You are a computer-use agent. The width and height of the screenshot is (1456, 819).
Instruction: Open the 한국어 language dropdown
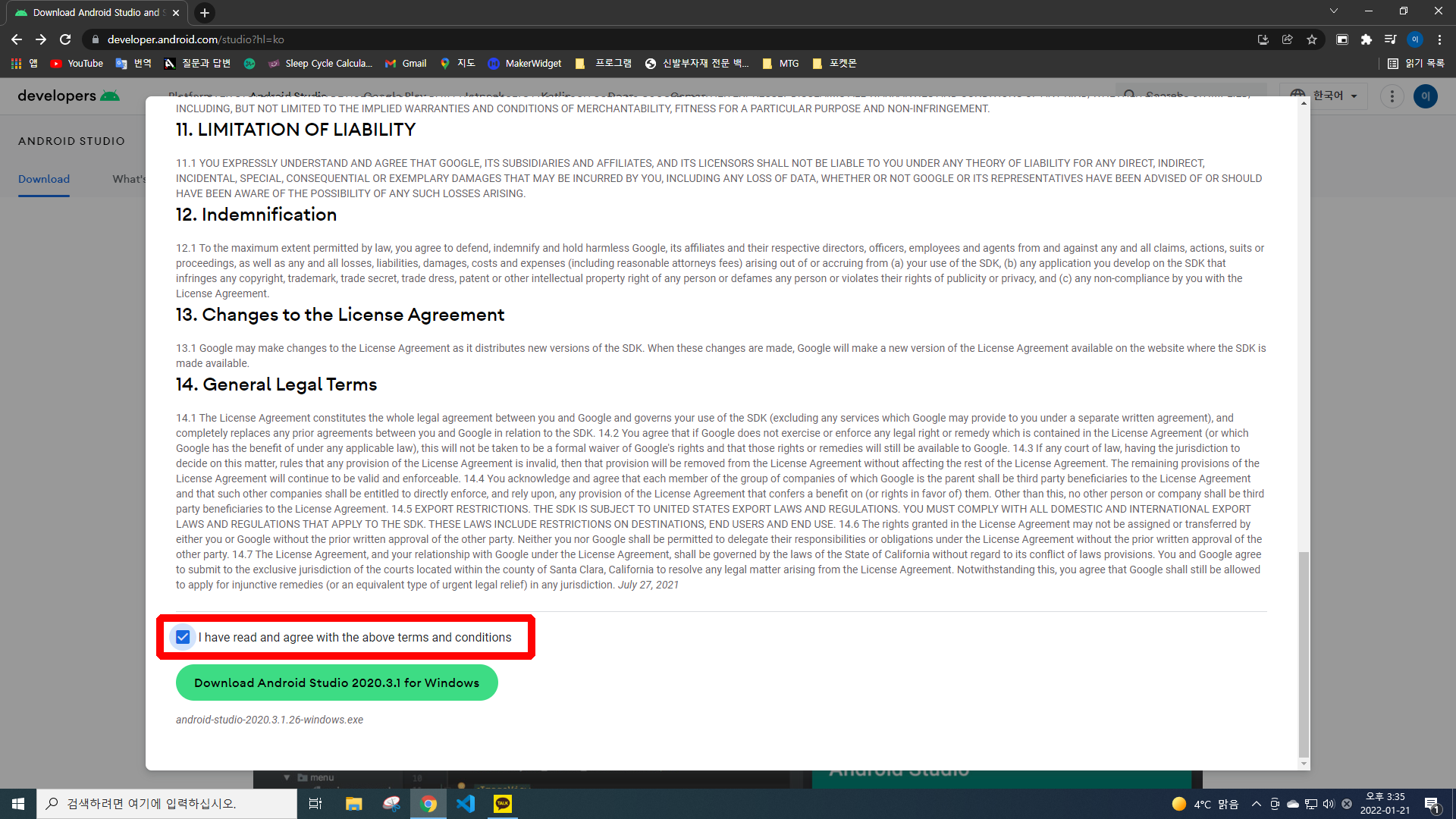[1326, 96]
